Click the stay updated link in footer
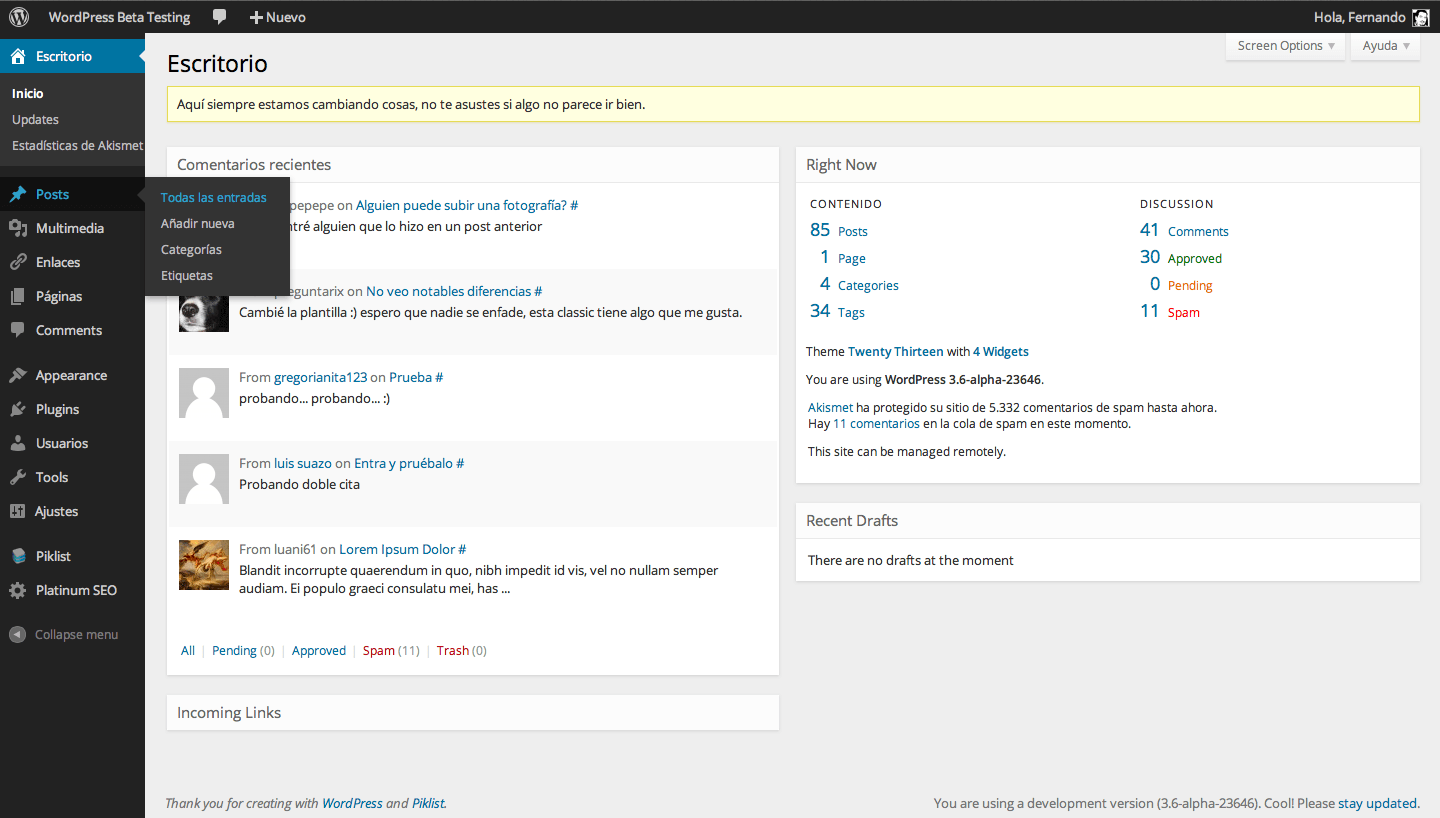The image size is (1440, 818). [1377, 803]
